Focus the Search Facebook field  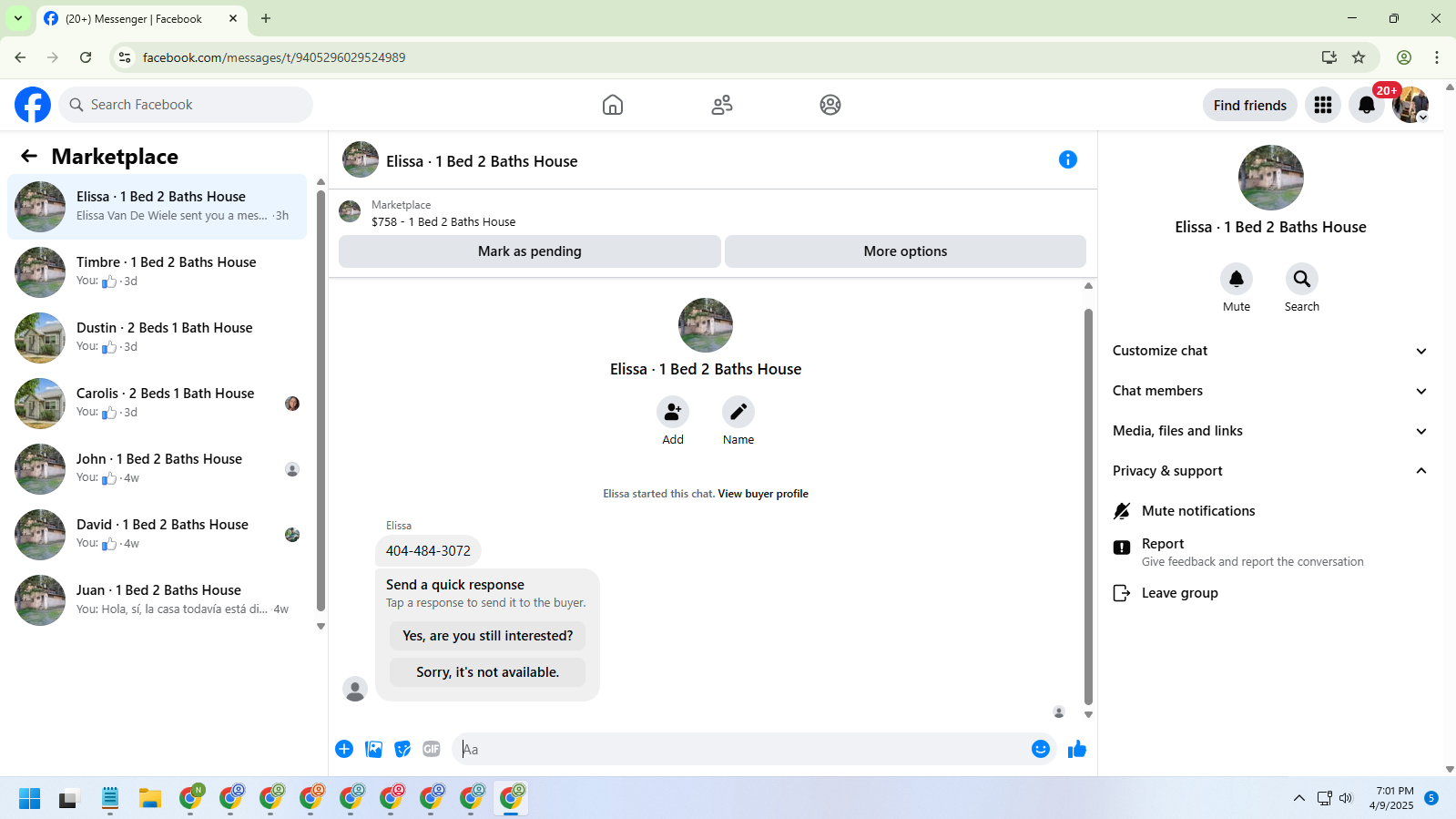186,105
